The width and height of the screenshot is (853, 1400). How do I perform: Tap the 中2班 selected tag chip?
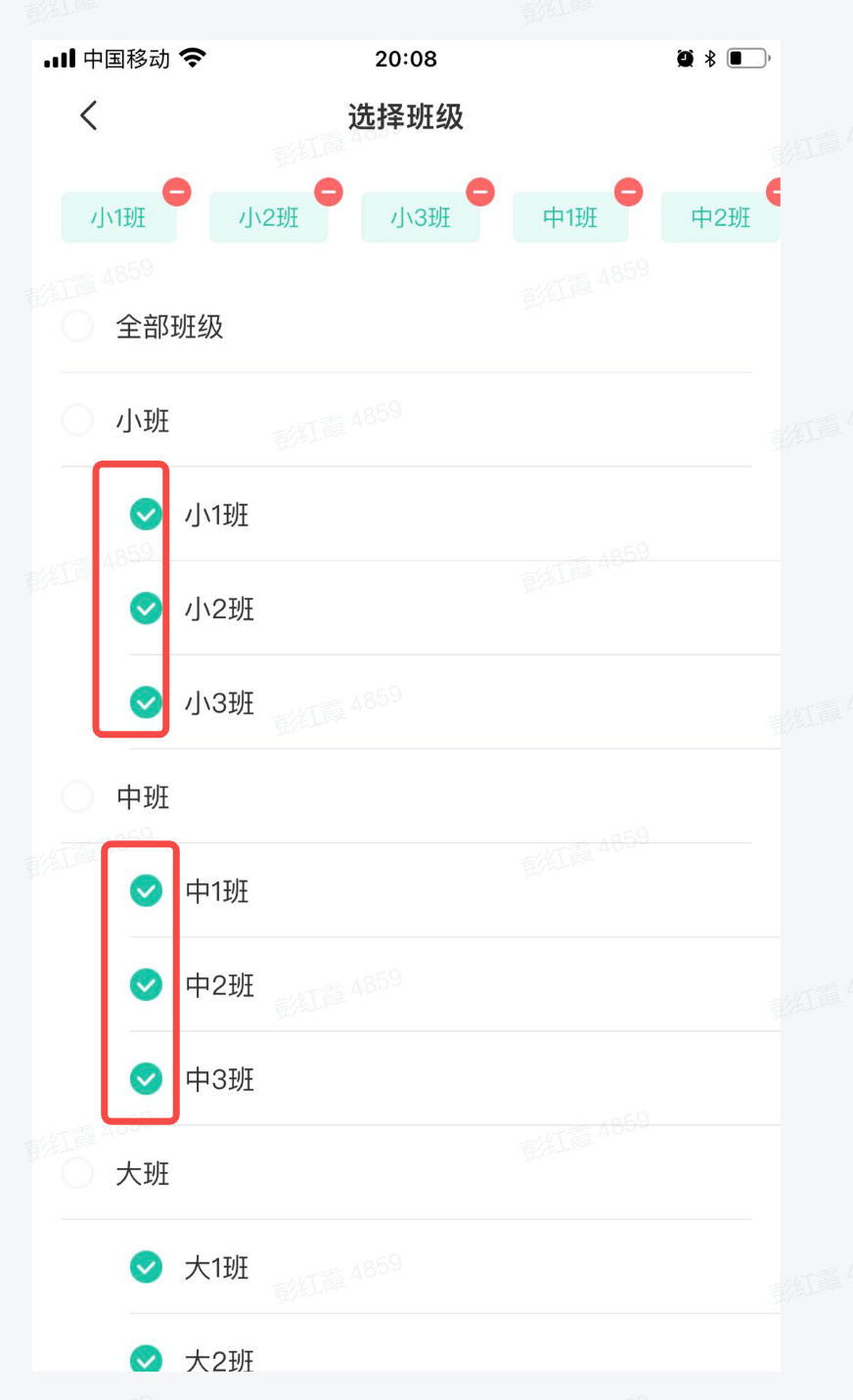(x=720, y=217)
